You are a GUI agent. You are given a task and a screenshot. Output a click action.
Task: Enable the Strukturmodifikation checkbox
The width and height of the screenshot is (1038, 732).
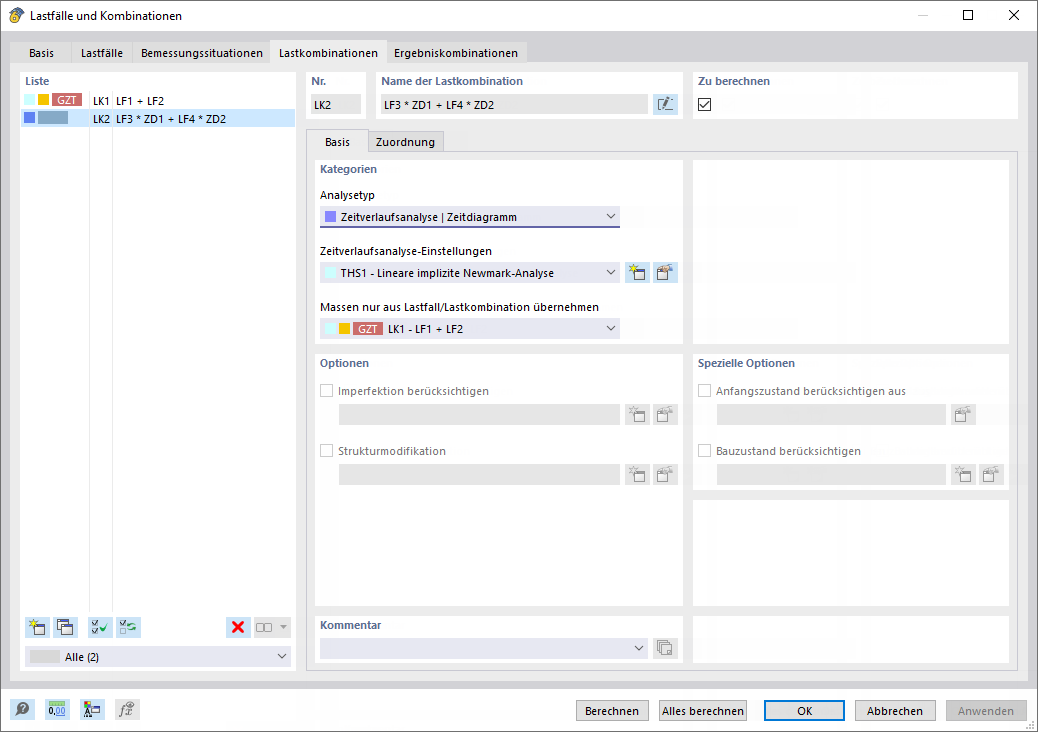click(x=326, y=451)
